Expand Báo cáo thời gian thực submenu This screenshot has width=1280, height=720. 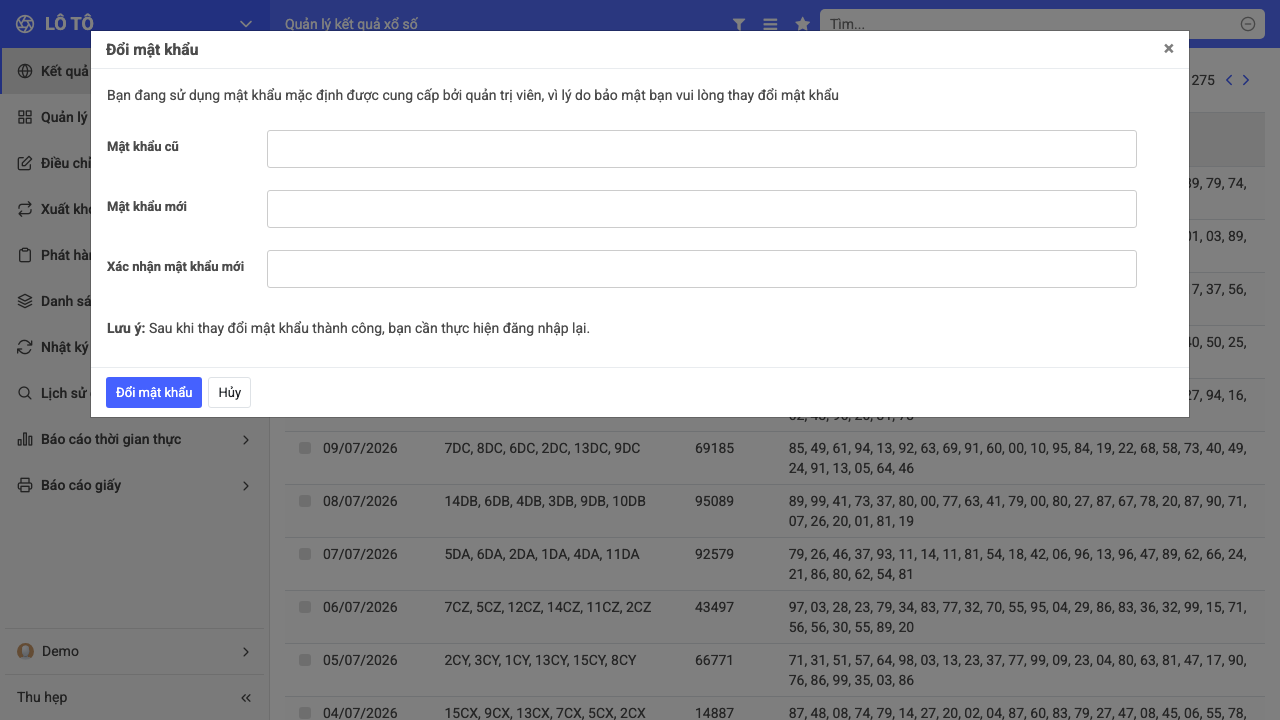[x=246, y=439]
